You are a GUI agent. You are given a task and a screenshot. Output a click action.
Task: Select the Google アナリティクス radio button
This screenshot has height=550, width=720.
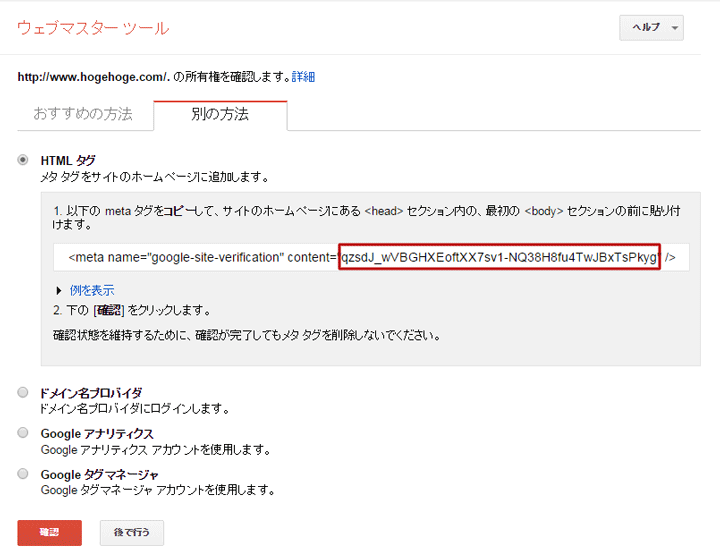click(x=23, y=434)
